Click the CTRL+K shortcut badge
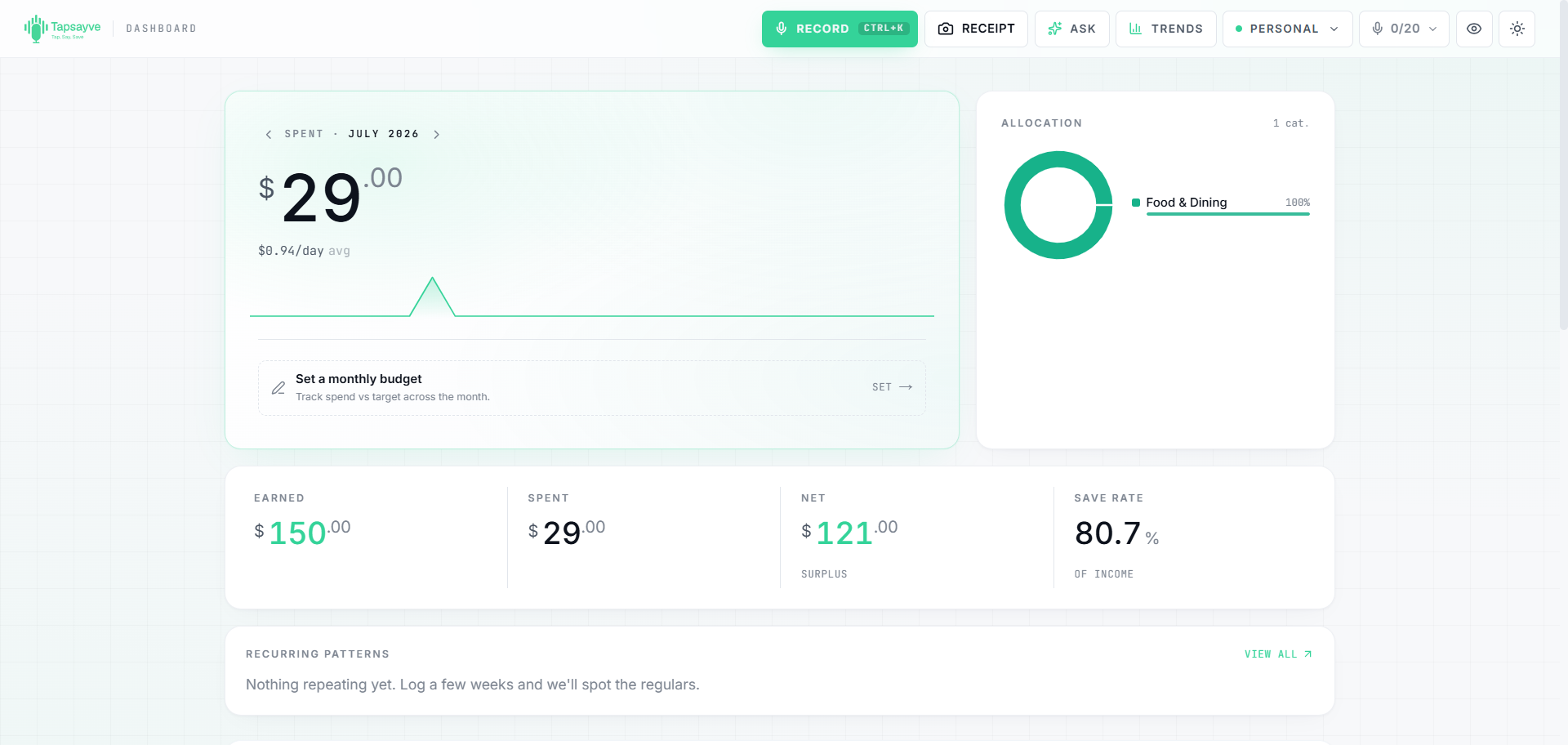The height and width of the screenshot is (745, 1568). point(884,29)
